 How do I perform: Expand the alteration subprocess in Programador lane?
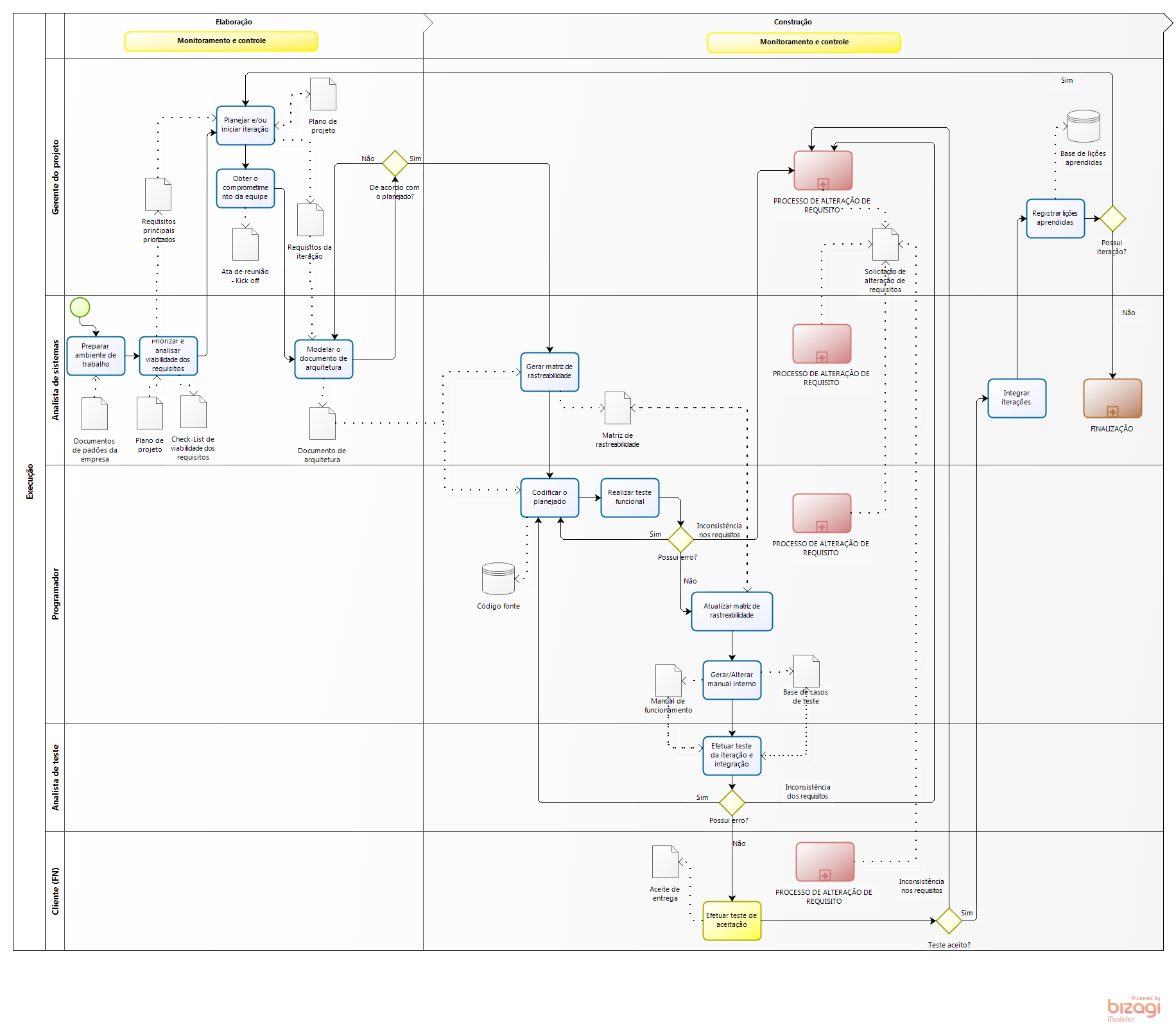tap(822, 527)
